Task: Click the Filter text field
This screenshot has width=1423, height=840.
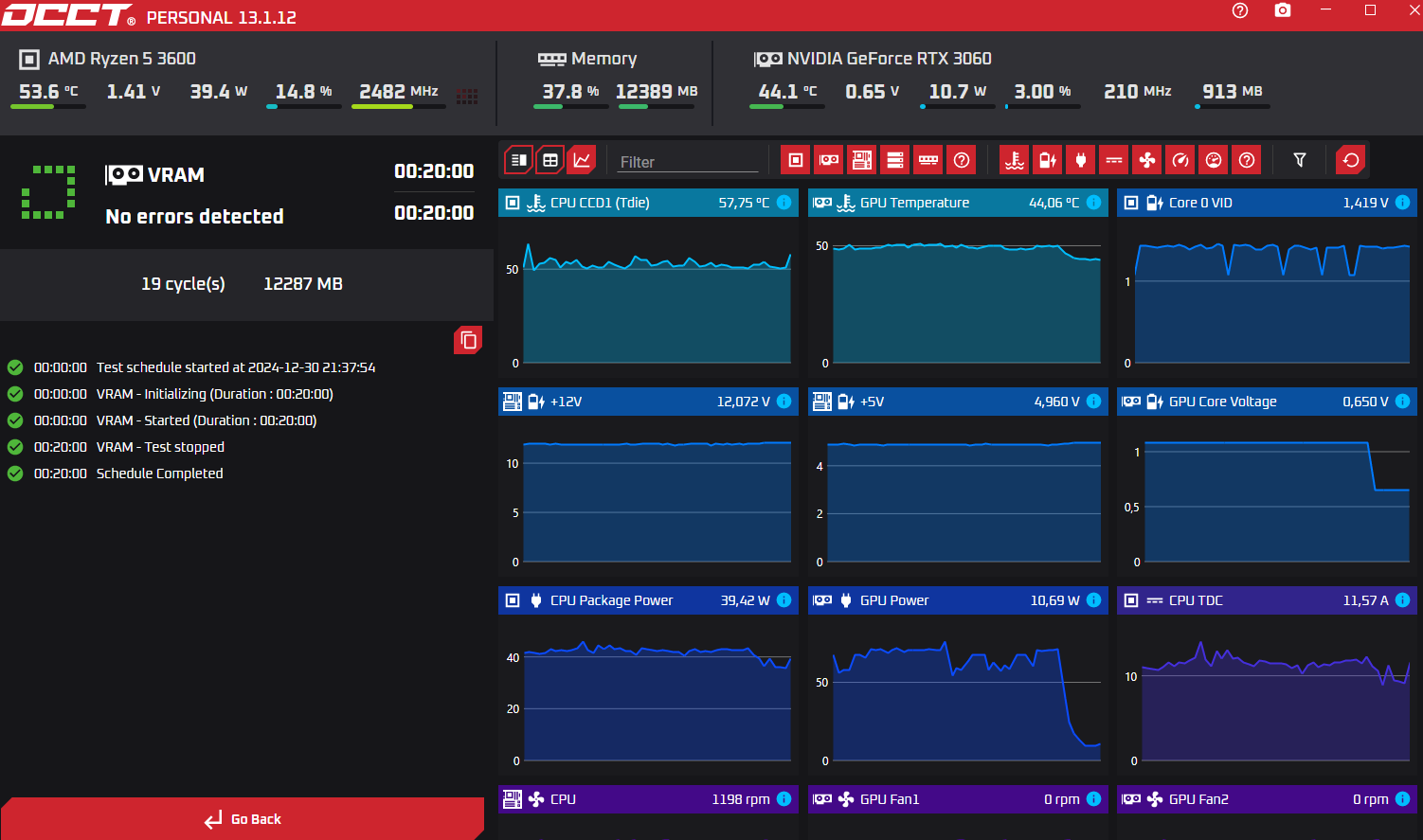Action: [689, 162]
